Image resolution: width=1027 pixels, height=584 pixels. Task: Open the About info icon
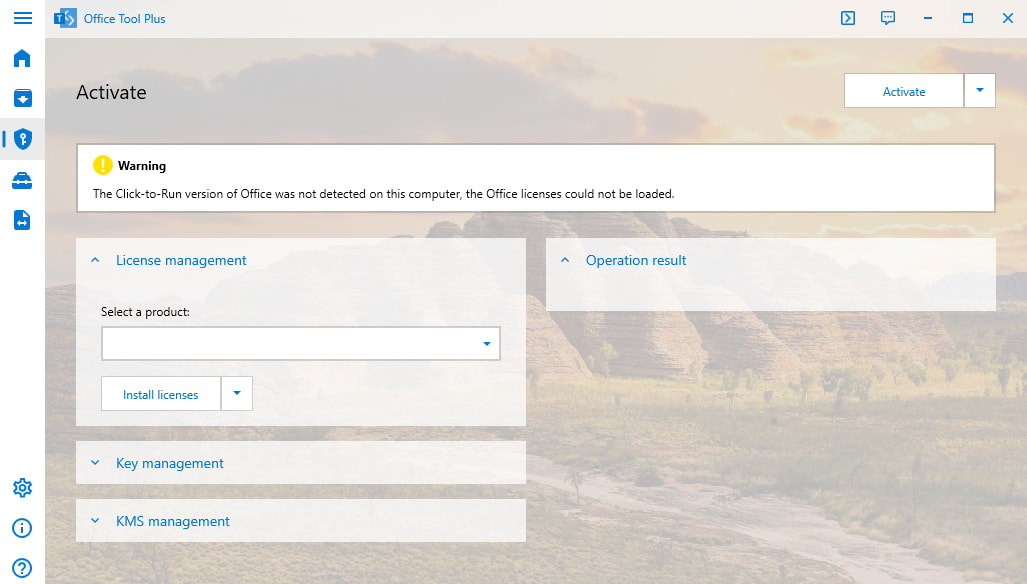(x=22, y=528)
